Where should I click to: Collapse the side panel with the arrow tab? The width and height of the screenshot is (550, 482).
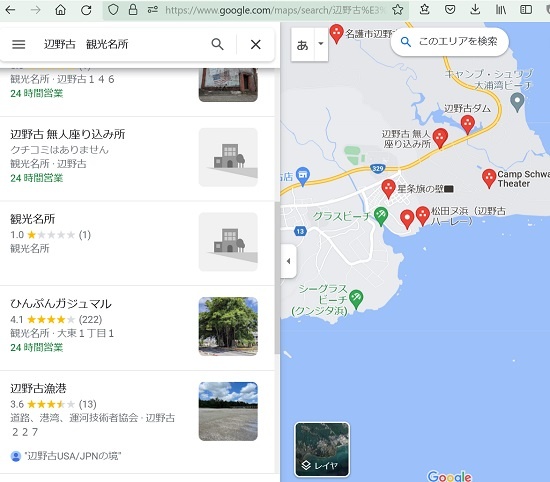[x=288, y=261]
